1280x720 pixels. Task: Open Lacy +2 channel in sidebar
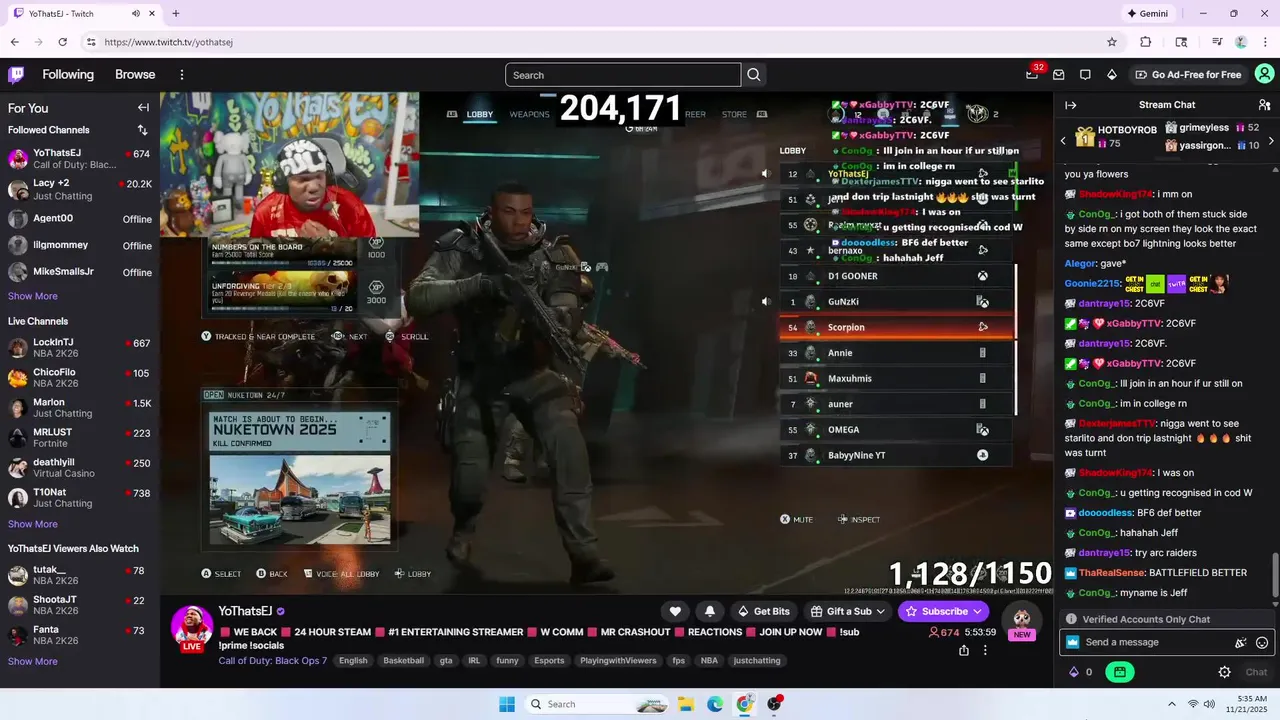pos(80,189)
